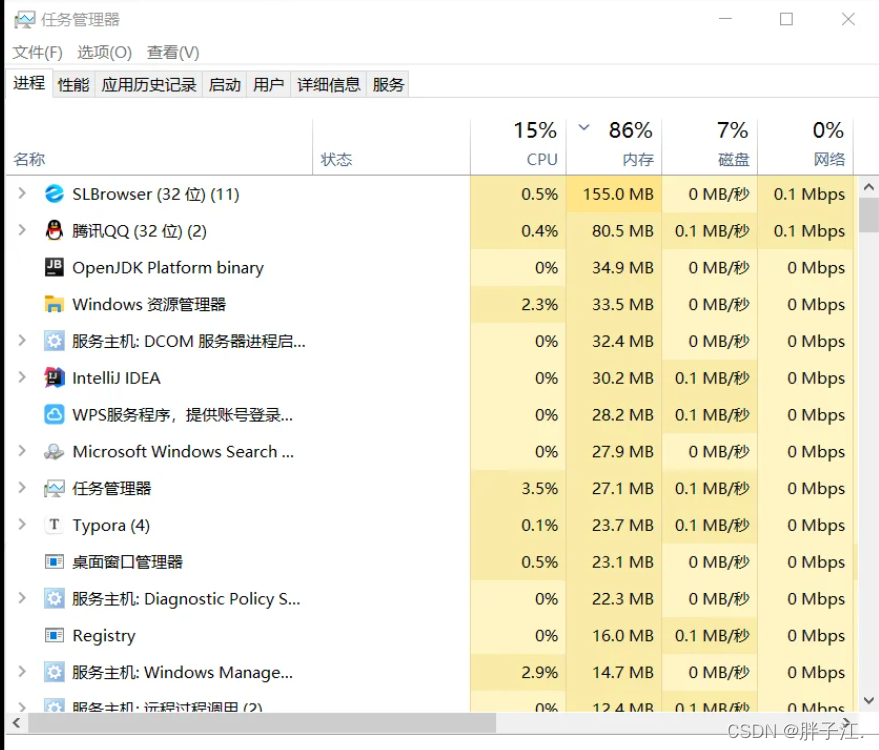The height and width of the screenshot is (750, 879).
Task: Switch to the 应用历史记录 tab
Action: (149, 85)
